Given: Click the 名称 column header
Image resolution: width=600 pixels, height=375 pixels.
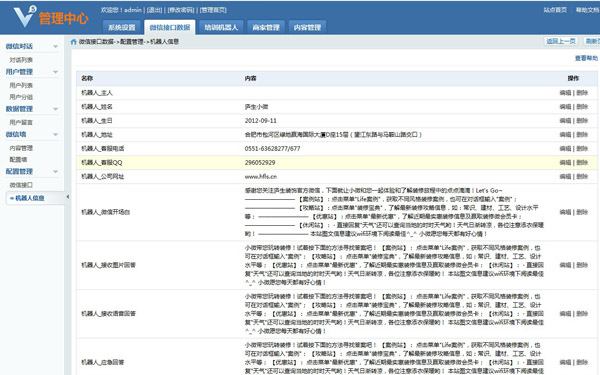Looking at the screenshot, I should click(87, 78).
